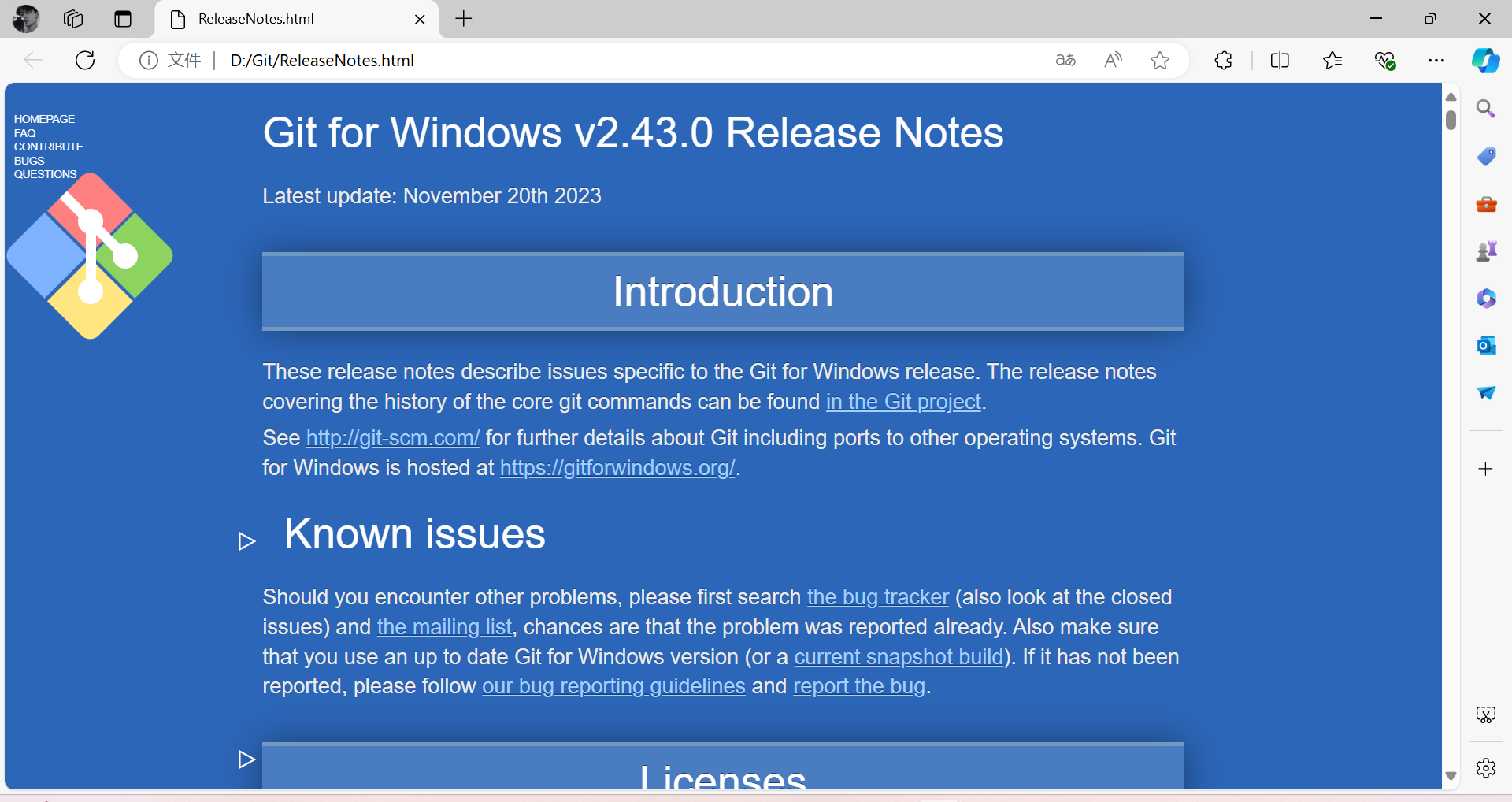This screenshot has height=802, width=1512.
Task: Click the Read aloud icon
Action: 1113,61
